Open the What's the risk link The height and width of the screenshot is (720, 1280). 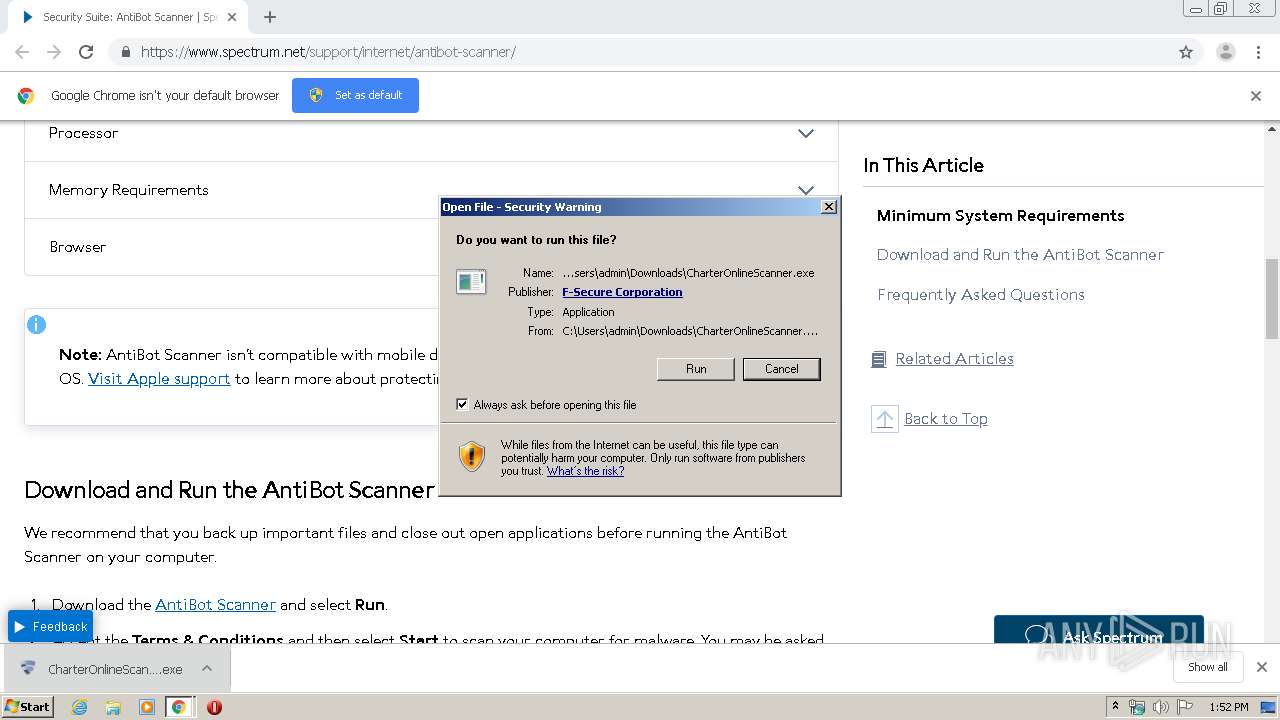(585, 471)
